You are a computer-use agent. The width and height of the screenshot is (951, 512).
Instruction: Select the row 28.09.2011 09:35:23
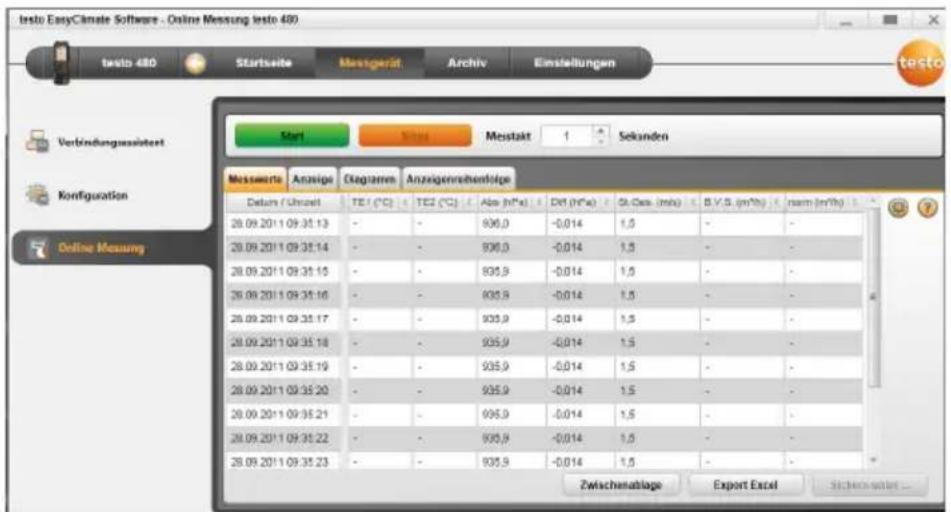[x=544, y=460]
